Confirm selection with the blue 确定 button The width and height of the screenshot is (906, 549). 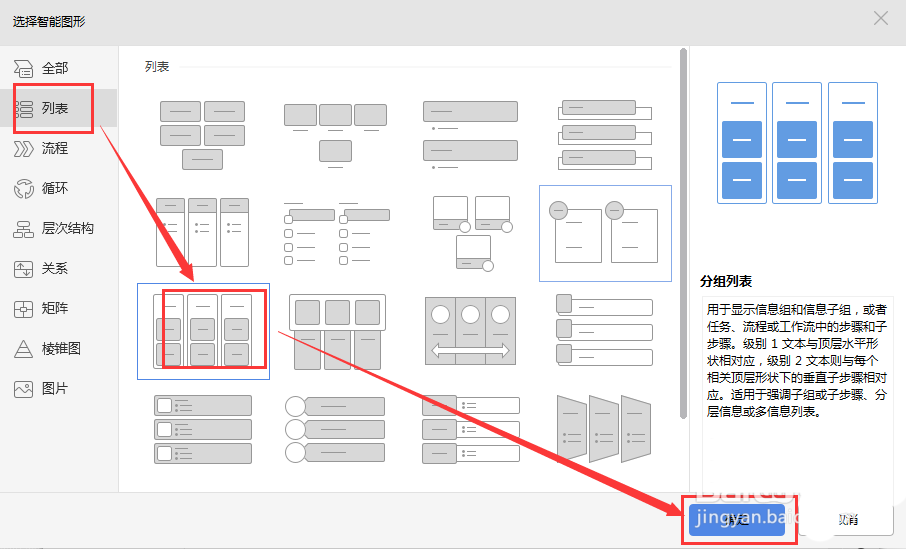[x=737, y=520]
